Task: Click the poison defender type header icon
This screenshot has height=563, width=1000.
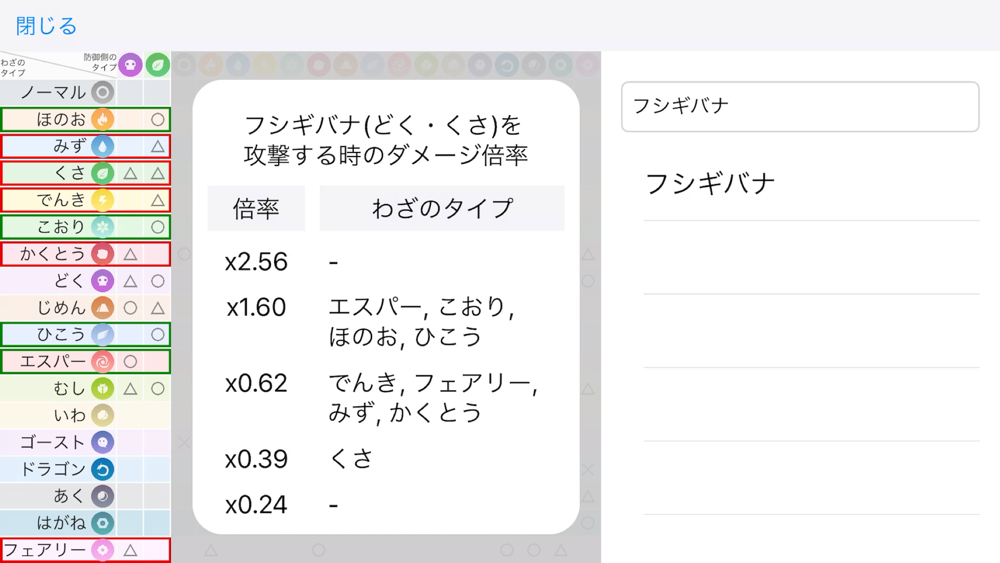Action: (x=130, y=65)
